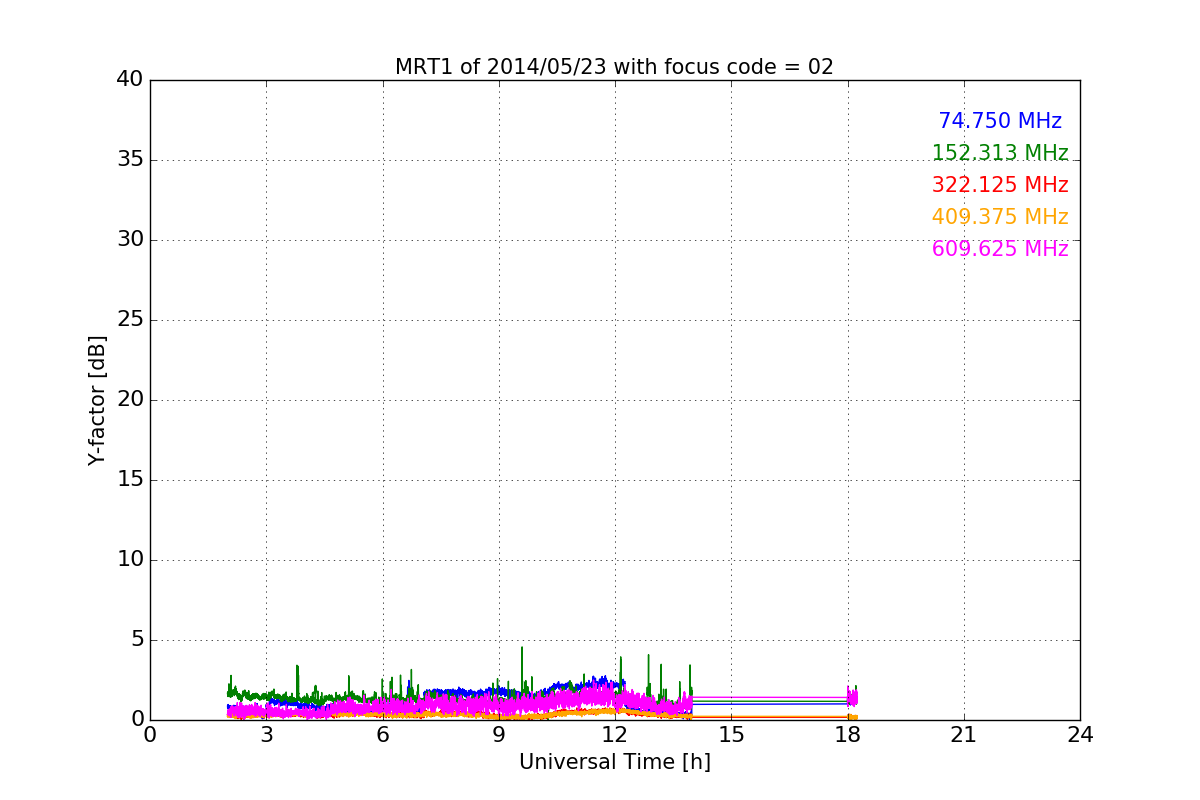Screen dimensions: 1200x800
Task: Click the plot title 'MRT1 of 2014/05/23 with focus code = 02'
Action: (614, 67)
